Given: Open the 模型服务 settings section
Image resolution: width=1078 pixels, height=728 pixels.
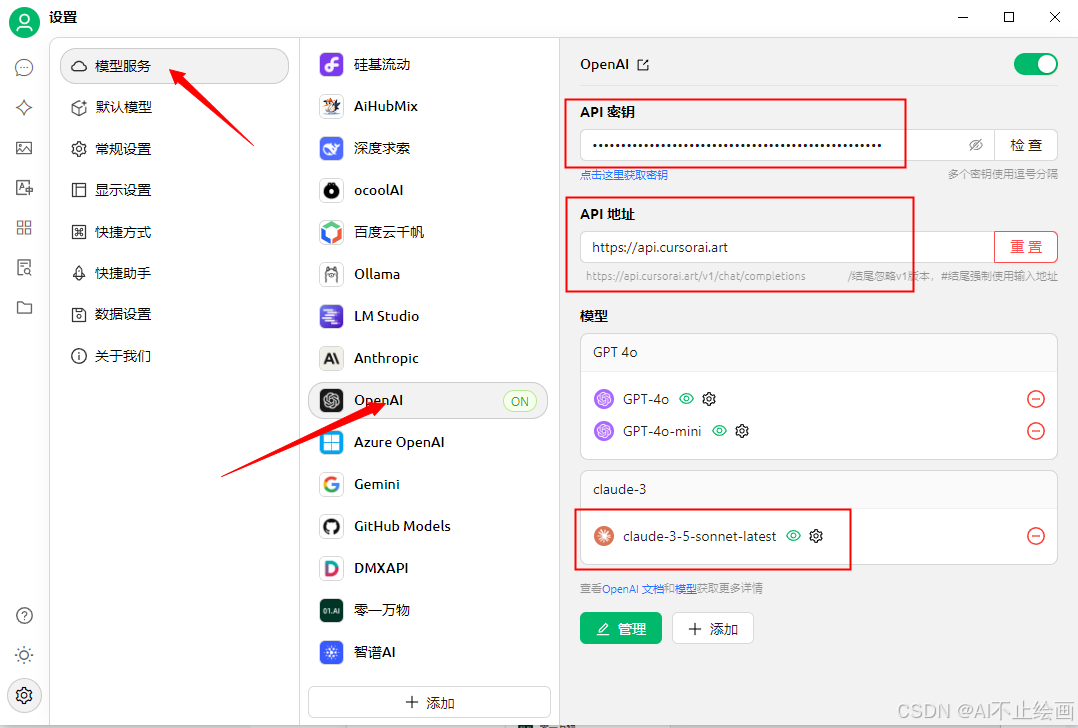Looking at the screenshot, I should tap(175, 66).
